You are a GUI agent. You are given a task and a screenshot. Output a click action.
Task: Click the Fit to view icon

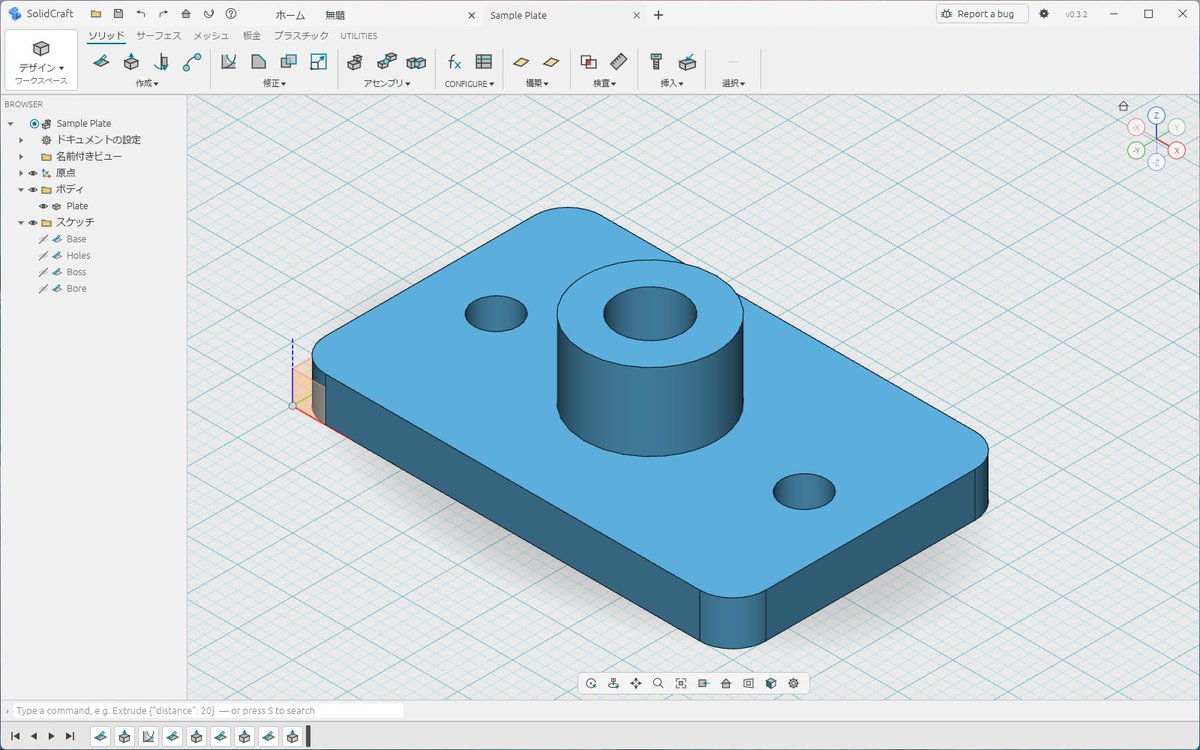coord(681,684)
